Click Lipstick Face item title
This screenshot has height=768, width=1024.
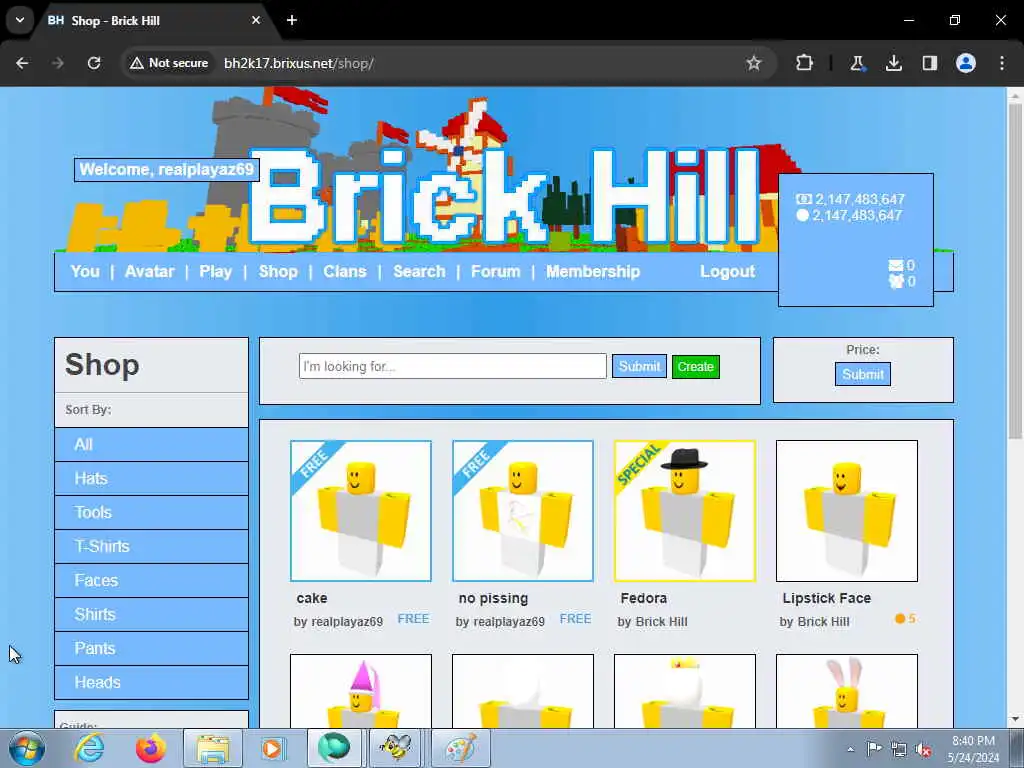point(827,598)
